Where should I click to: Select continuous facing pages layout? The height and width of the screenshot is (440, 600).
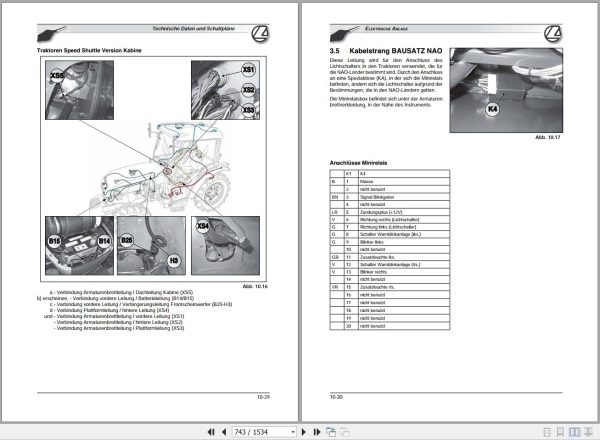(x=588, y=432)
